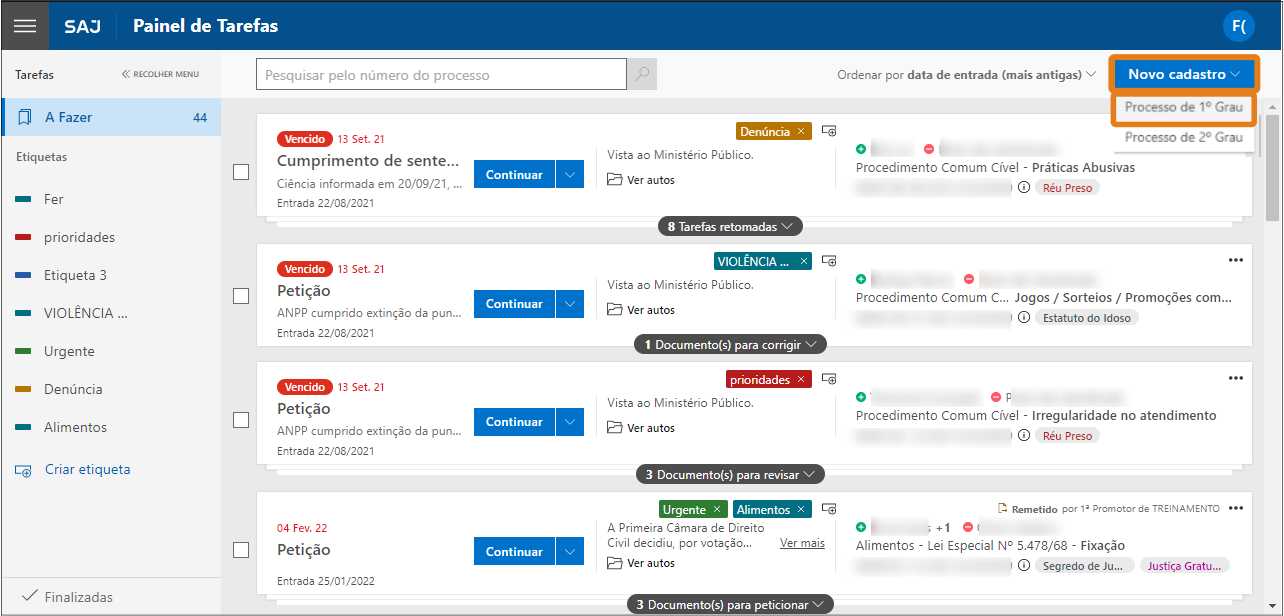Click the magnifier search icon

(x=641, y=75)
